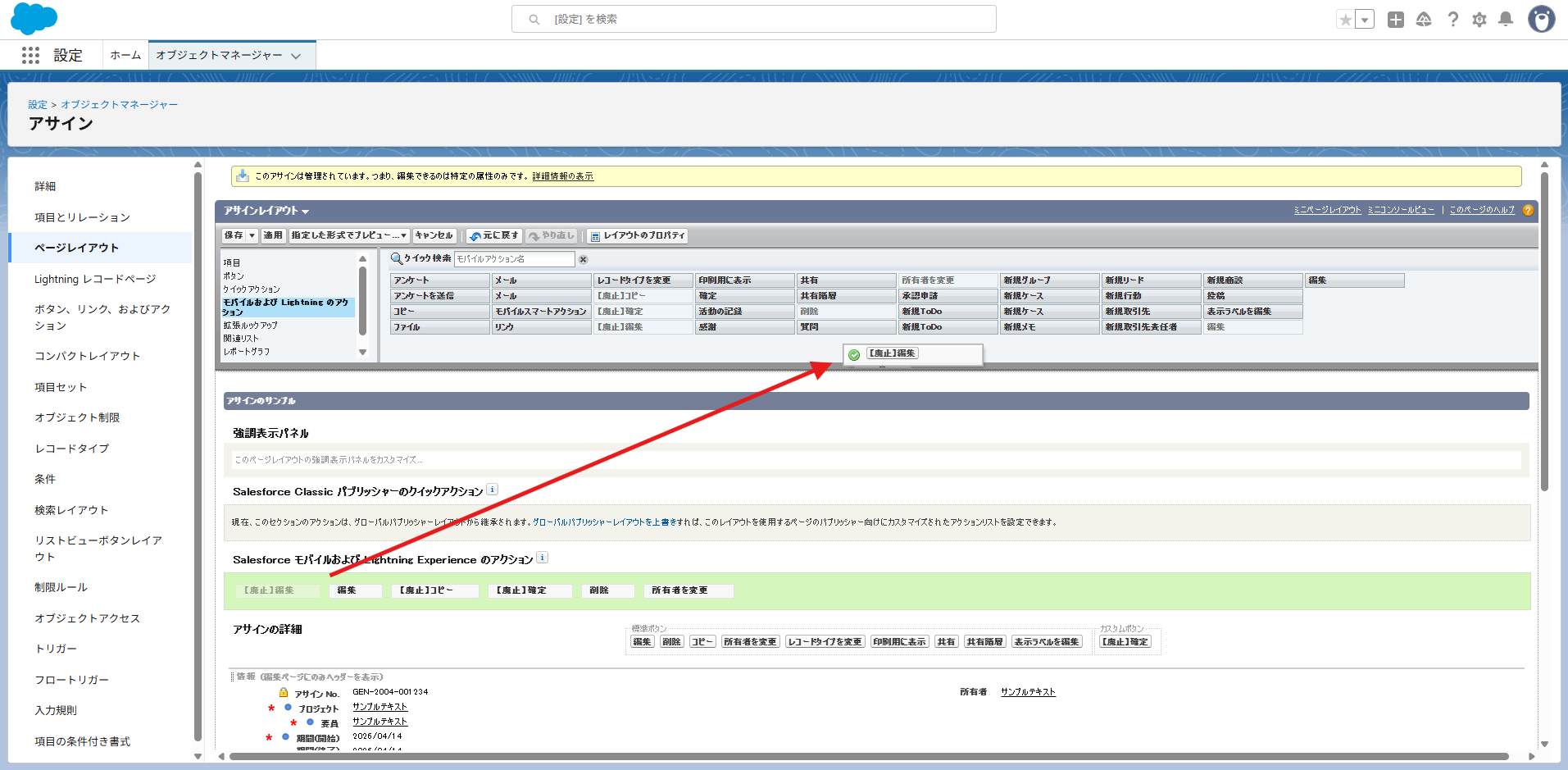Screen dimensions: 1568x770
Task: Click the horizontal scrollbar at the bottom
Action: (x=869, y=756)
